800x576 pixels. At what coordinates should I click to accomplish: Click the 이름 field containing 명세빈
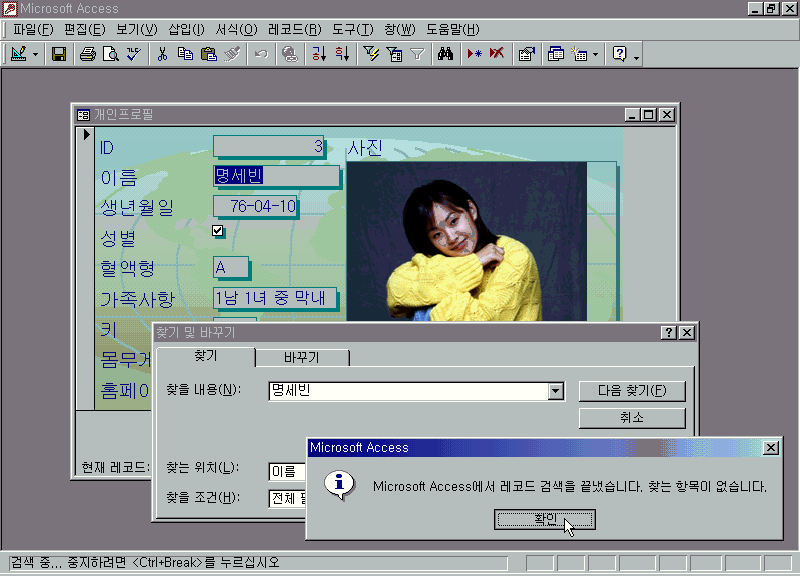277,176
